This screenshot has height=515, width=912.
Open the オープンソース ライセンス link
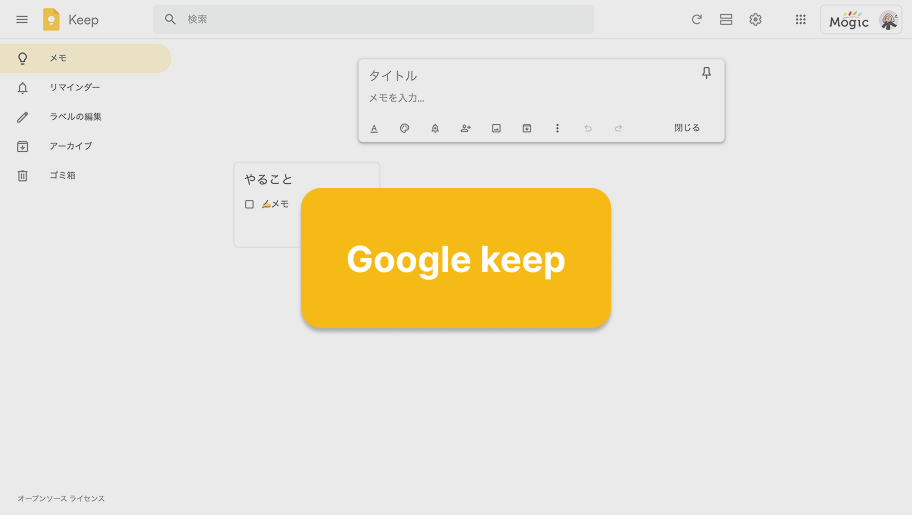coord(61,499)
